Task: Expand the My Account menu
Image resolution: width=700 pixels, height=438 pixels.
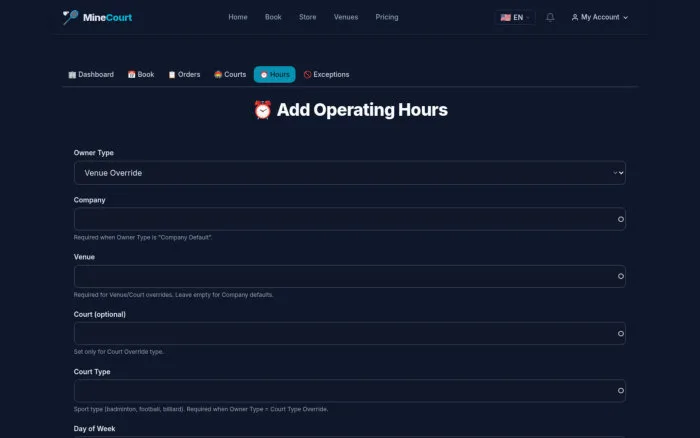Action: coord(600,17)
